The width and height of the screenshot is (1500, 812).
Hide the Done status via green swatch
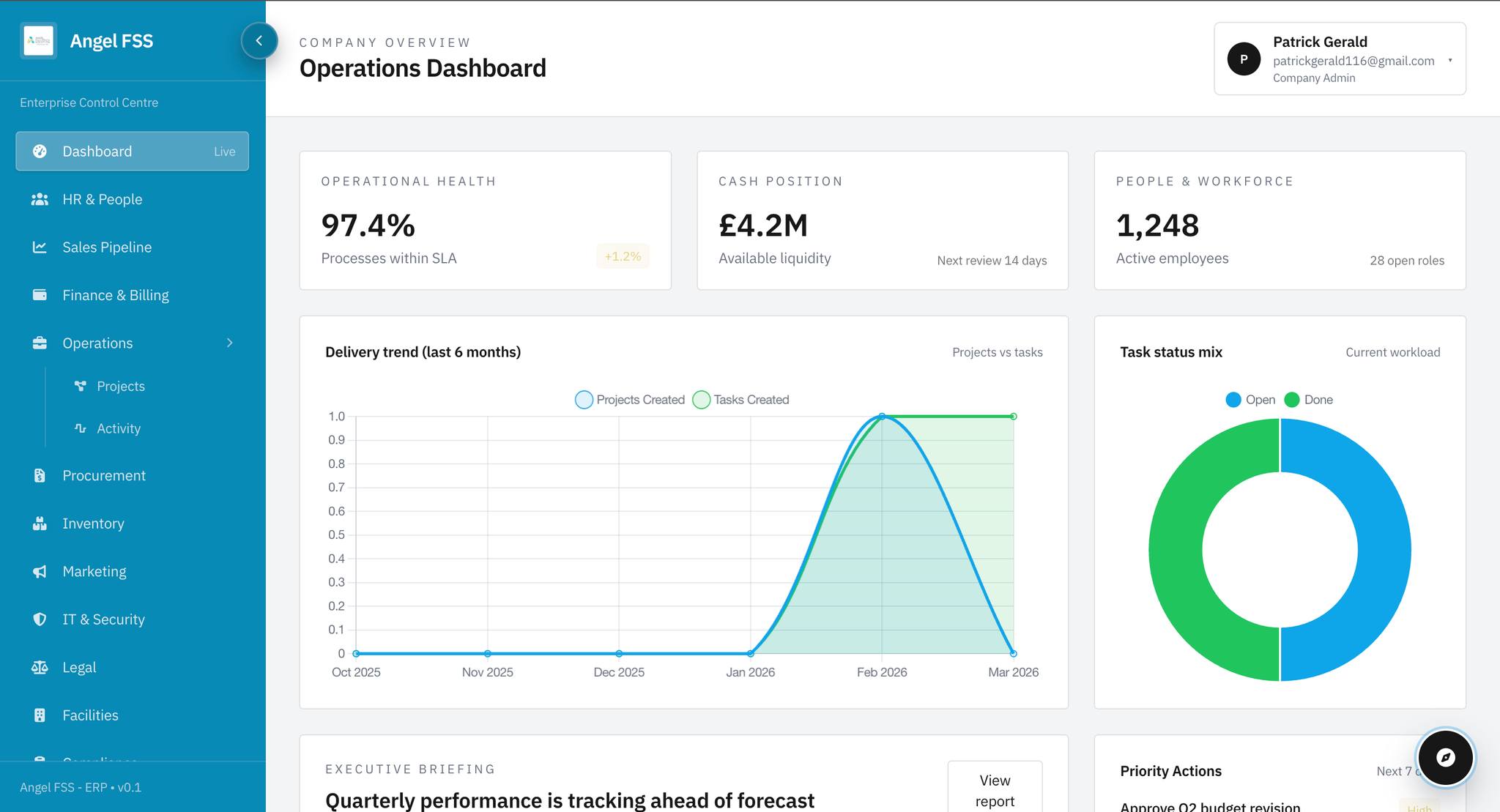tap(1292, 400)
